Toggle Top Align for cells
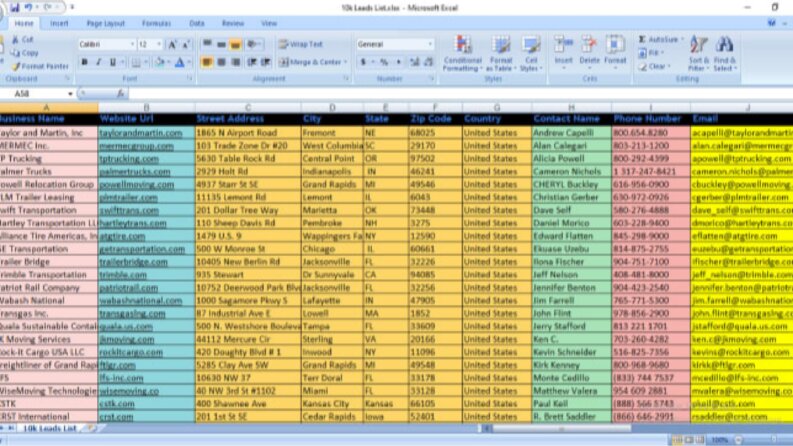 click(x=207, y=44)
